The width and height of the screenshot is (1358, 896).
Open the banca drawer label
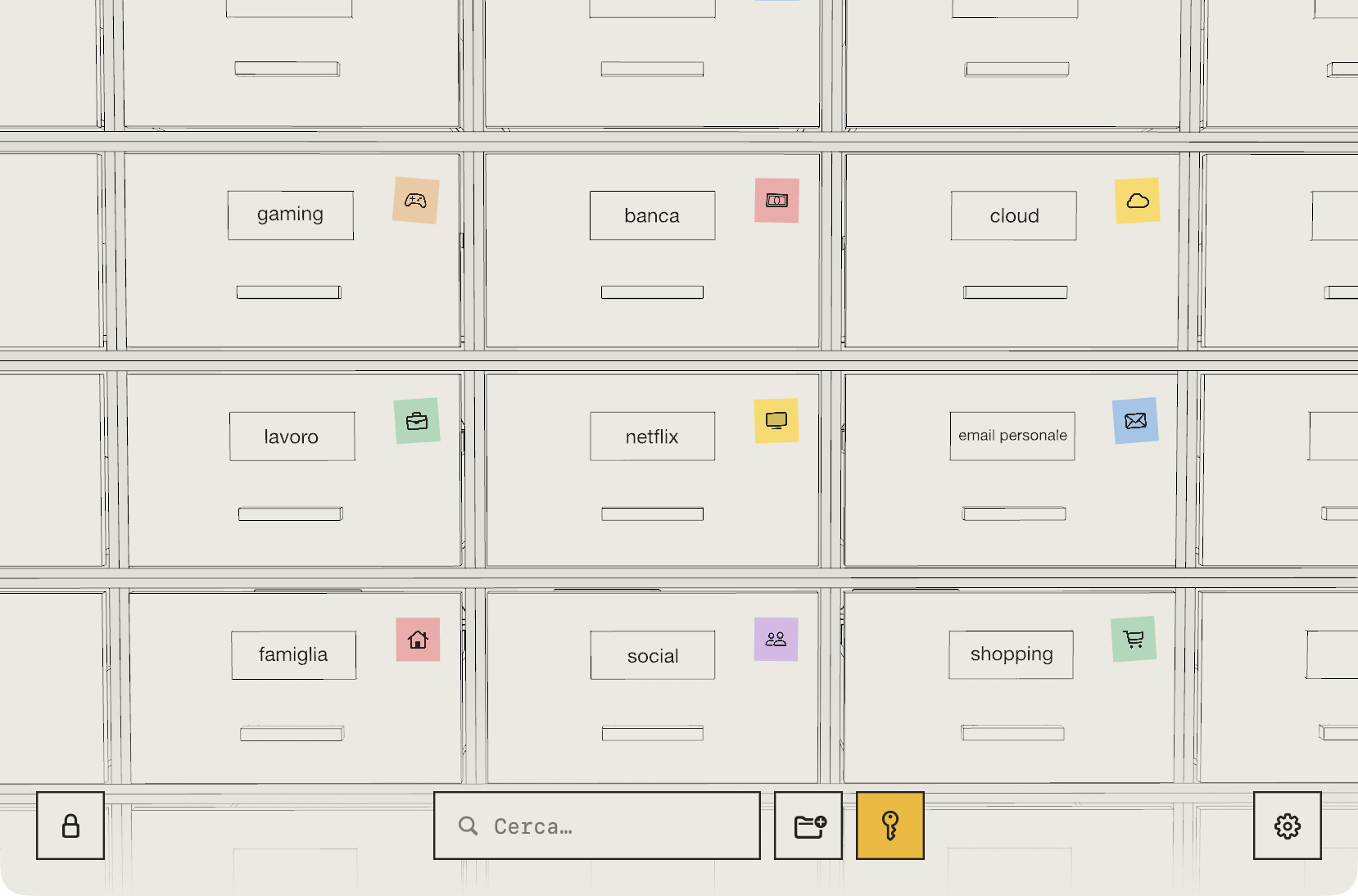click(652, 215)
